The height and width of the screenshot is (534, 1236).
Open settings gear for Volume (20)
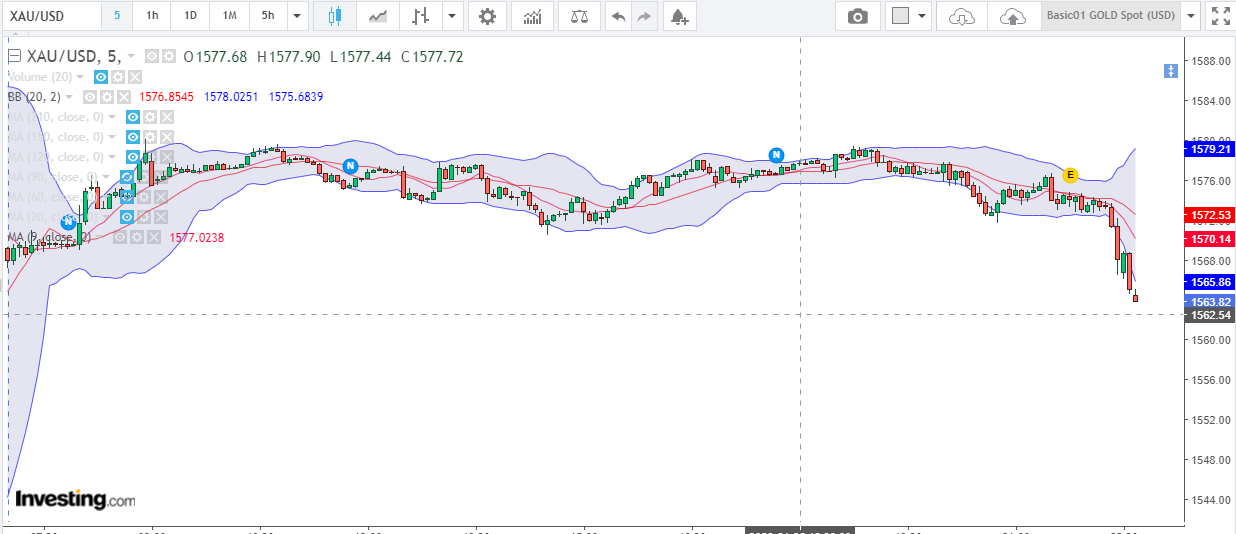(x=118, y=77)
